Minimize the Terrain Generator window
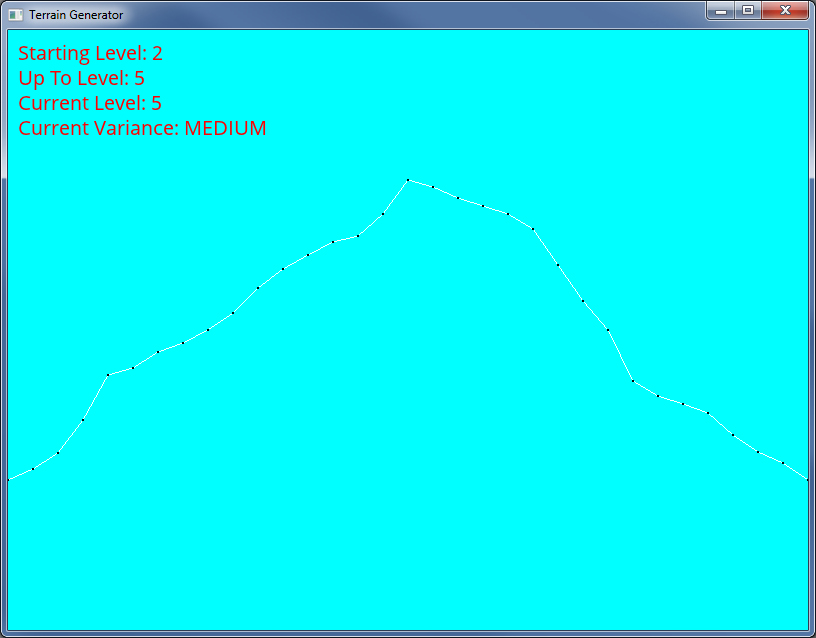 pos(720,11)
